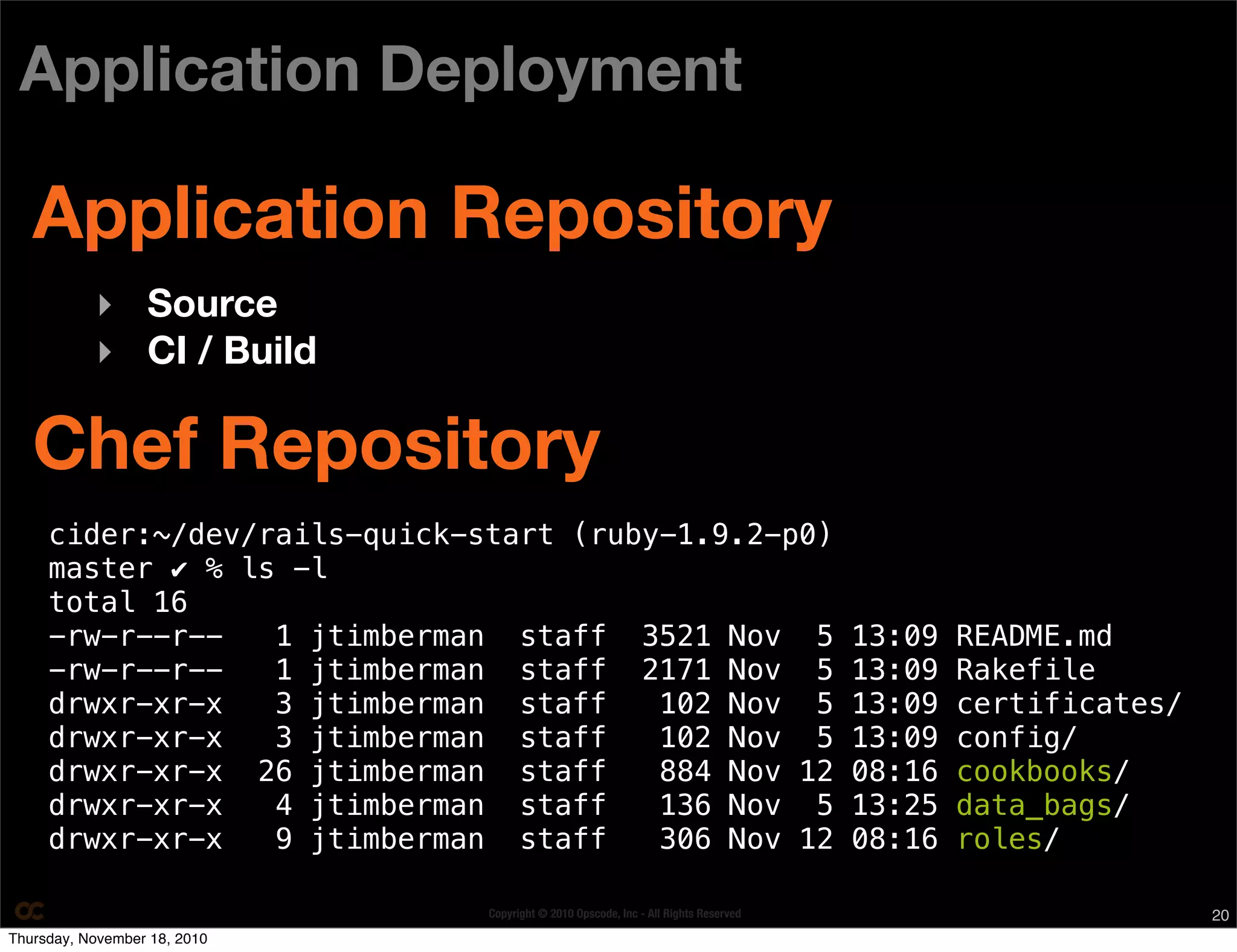
Task: Click the Opscode logo in the bottom corner
Action: pyautogui.click(x=30, y=910)
